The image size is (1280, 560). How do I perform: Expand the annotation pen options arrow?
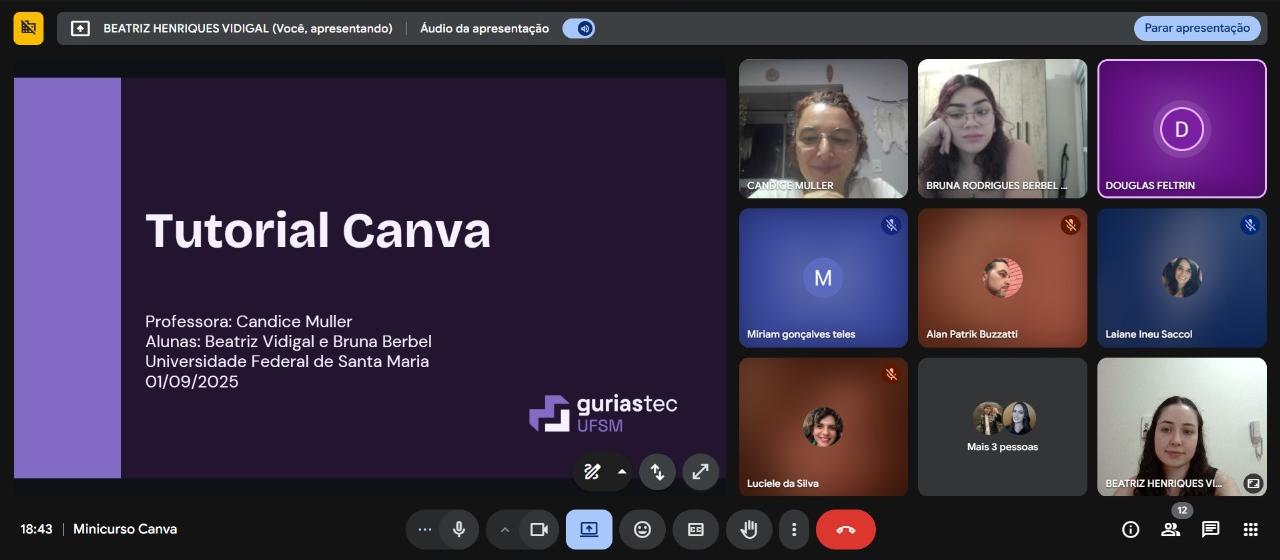[622, 472]
